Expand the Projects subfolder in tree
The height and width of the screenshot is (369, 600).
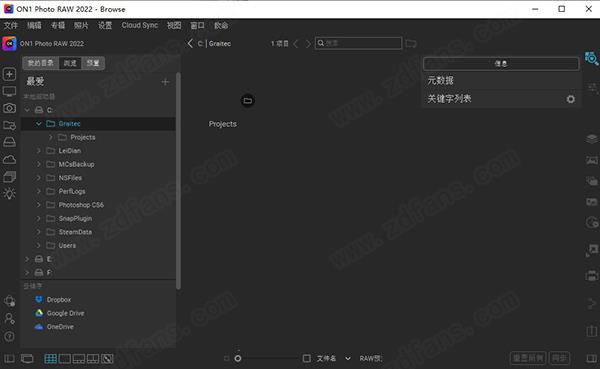click(x=51, y=137)
